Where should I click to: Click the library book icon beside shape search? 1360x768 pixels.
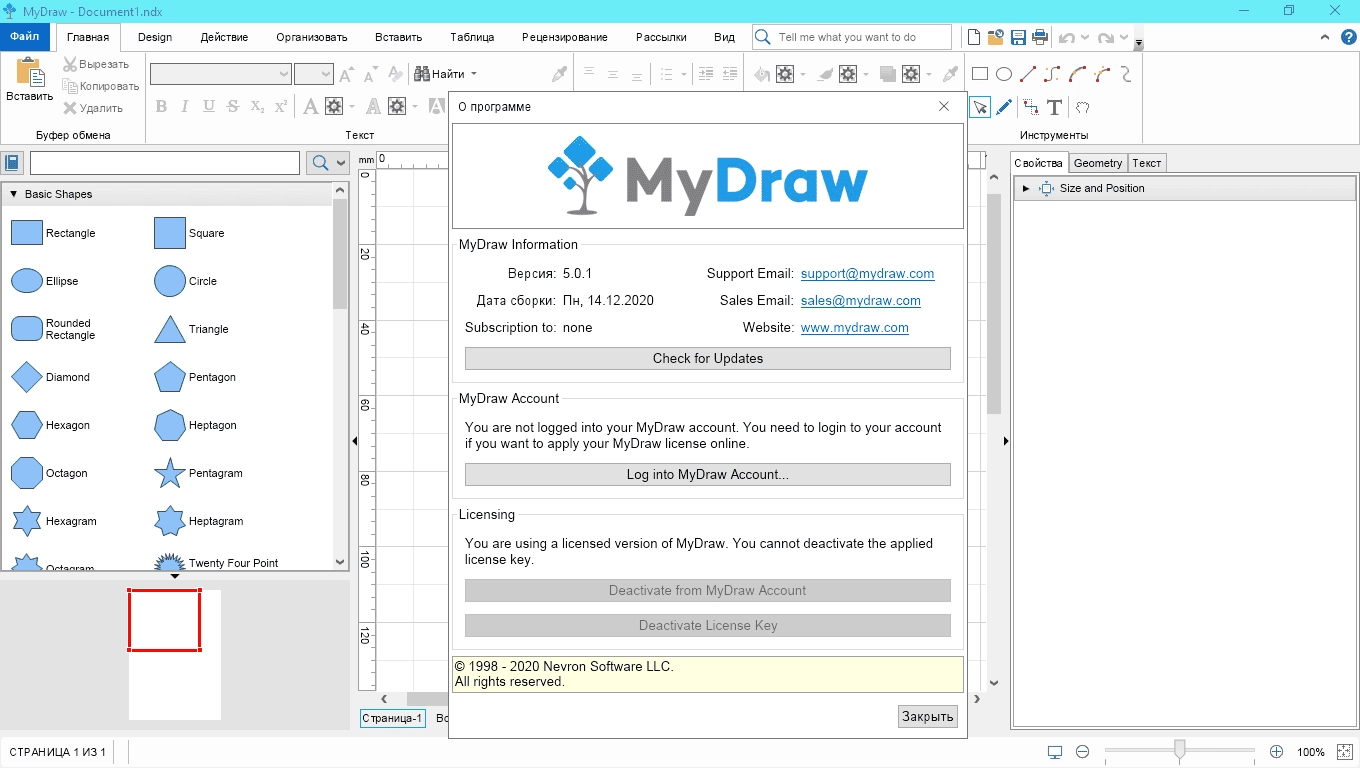(13, 163)
